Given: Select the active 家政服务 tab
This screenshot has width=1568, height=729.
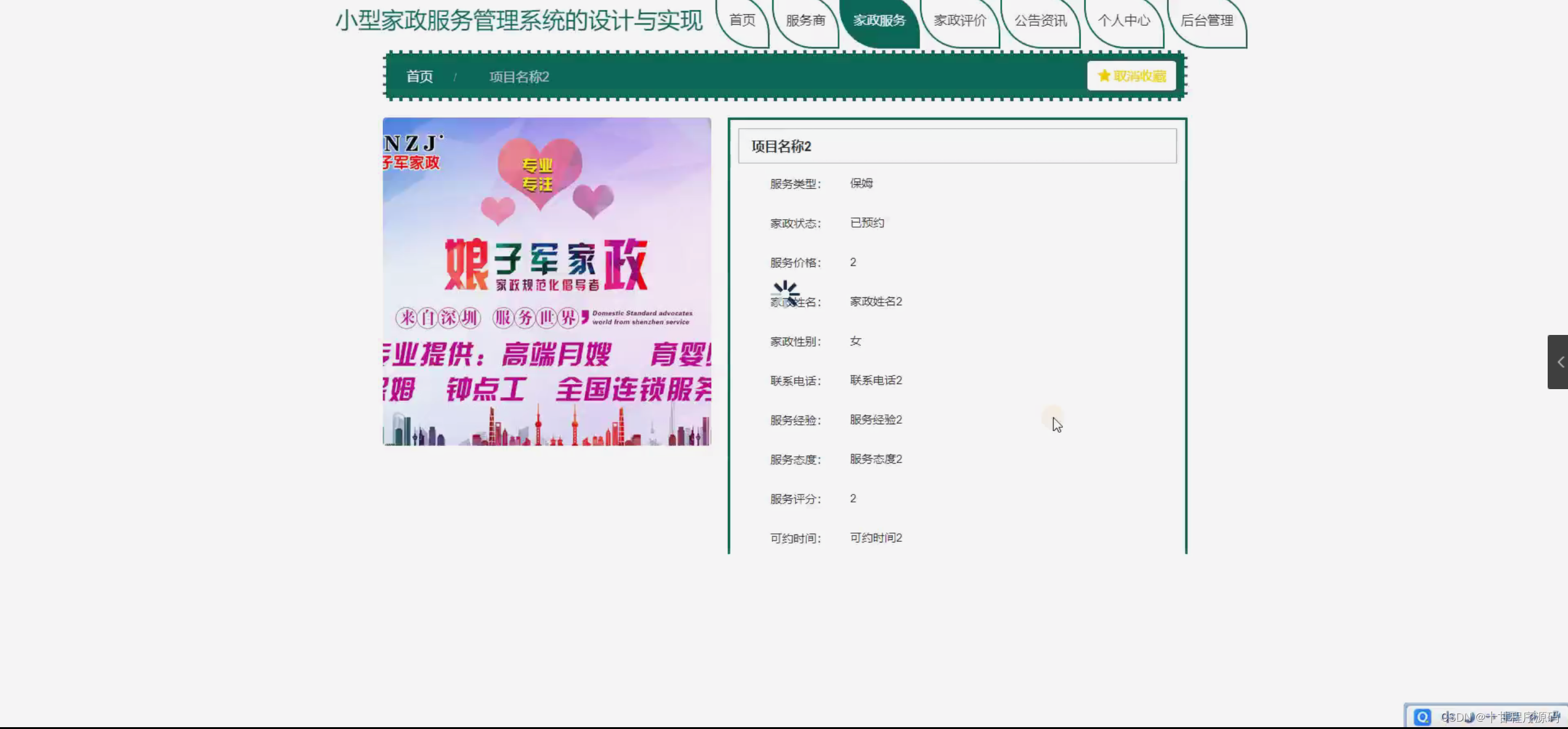Looking at the screenshot, I should point(879,20).
